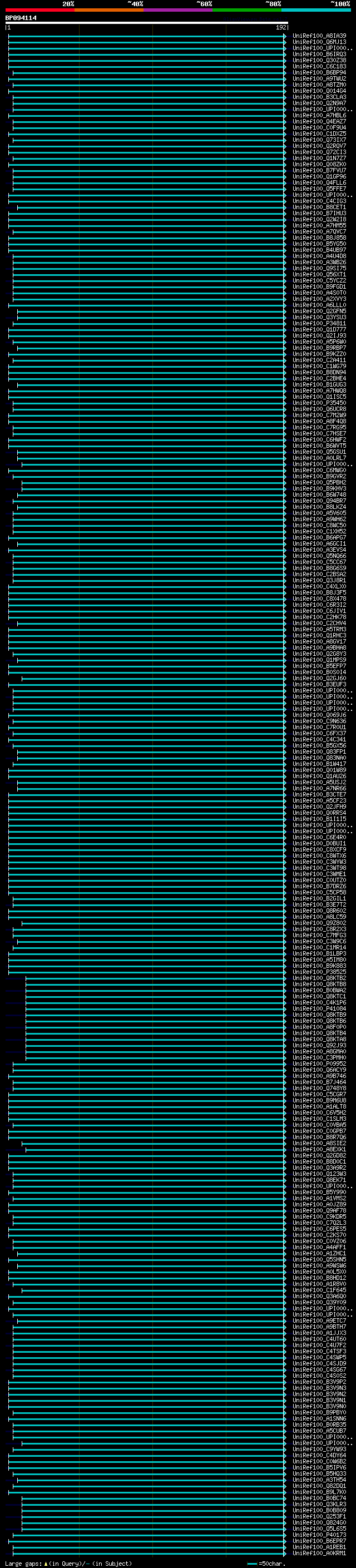Choose the UniRef100_A9TWU2 hit
The width and height of the screenshot is (356, 1568).
pos(319,78)
